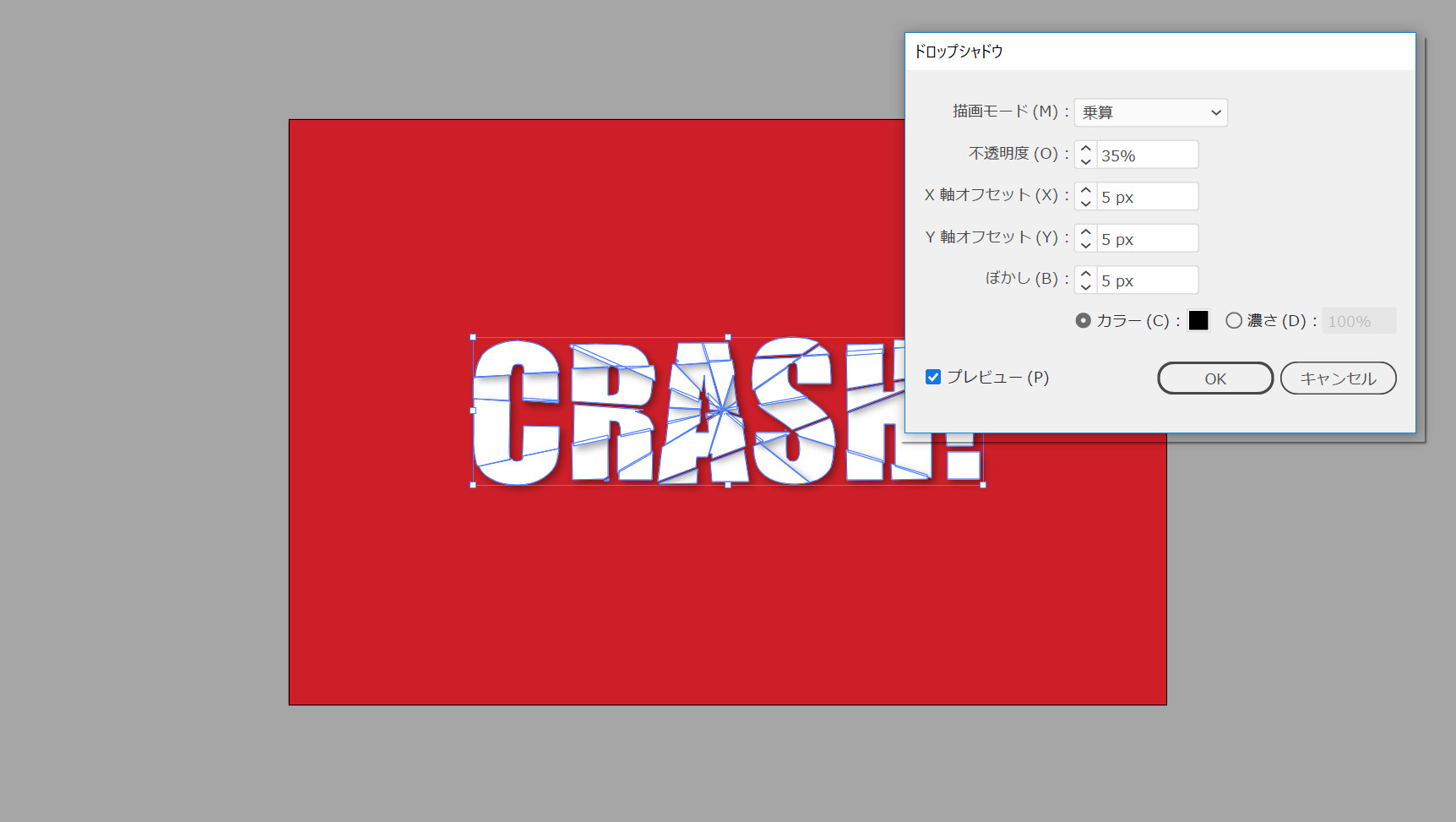Viewport: 1456px width, 822px height.
Task: Open the 描画モード blend mode dropdown
Action: 1150,112
